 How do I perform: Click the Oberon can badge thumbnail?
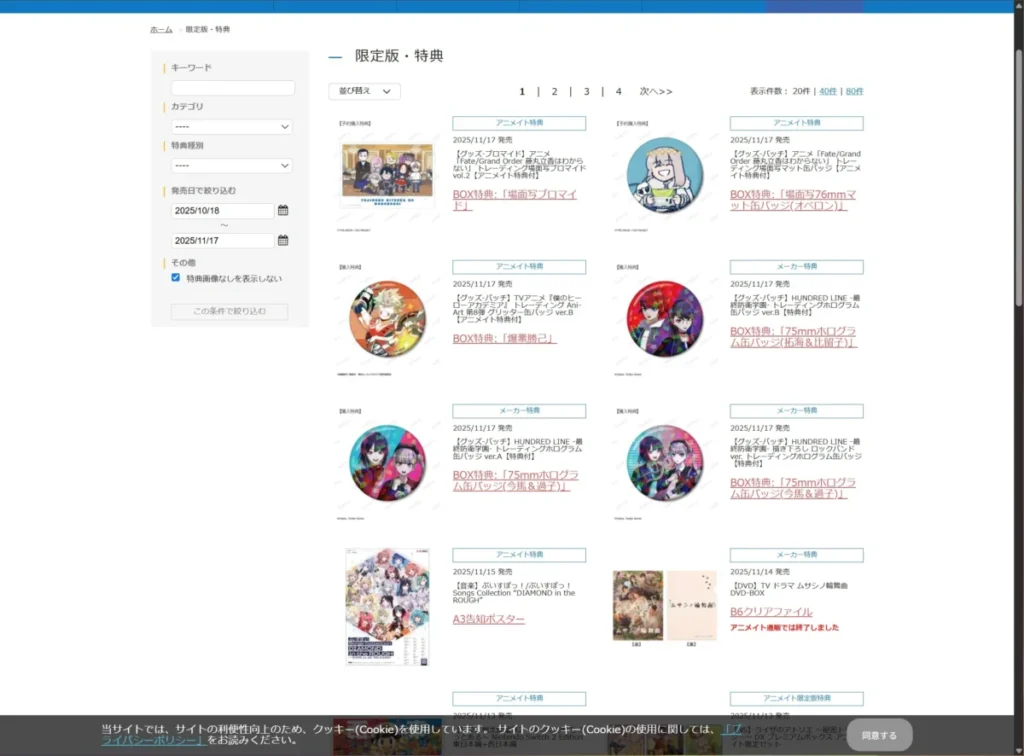pos(664,174)
